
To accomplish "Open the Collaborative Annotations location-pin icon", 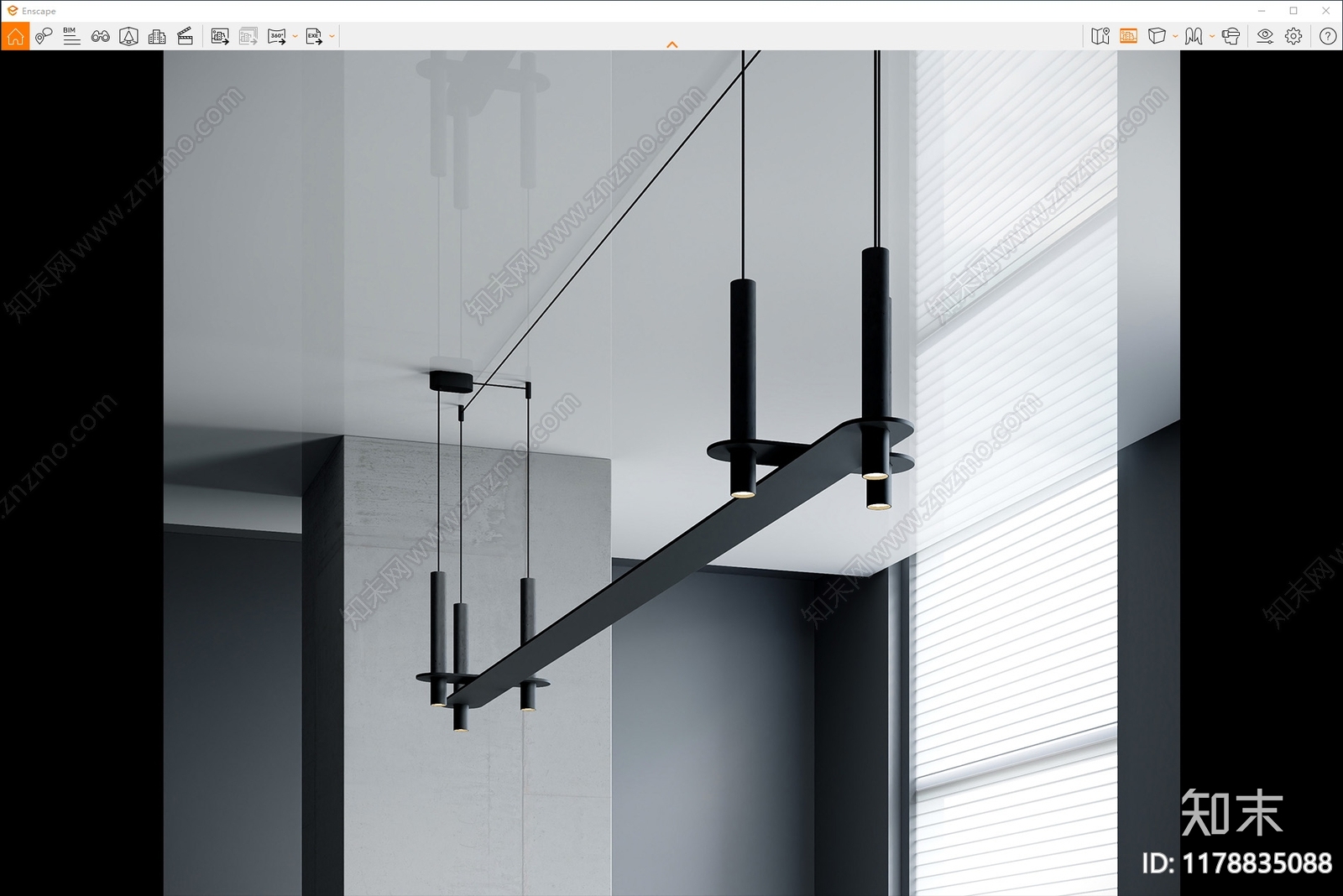I will point(44,36).
